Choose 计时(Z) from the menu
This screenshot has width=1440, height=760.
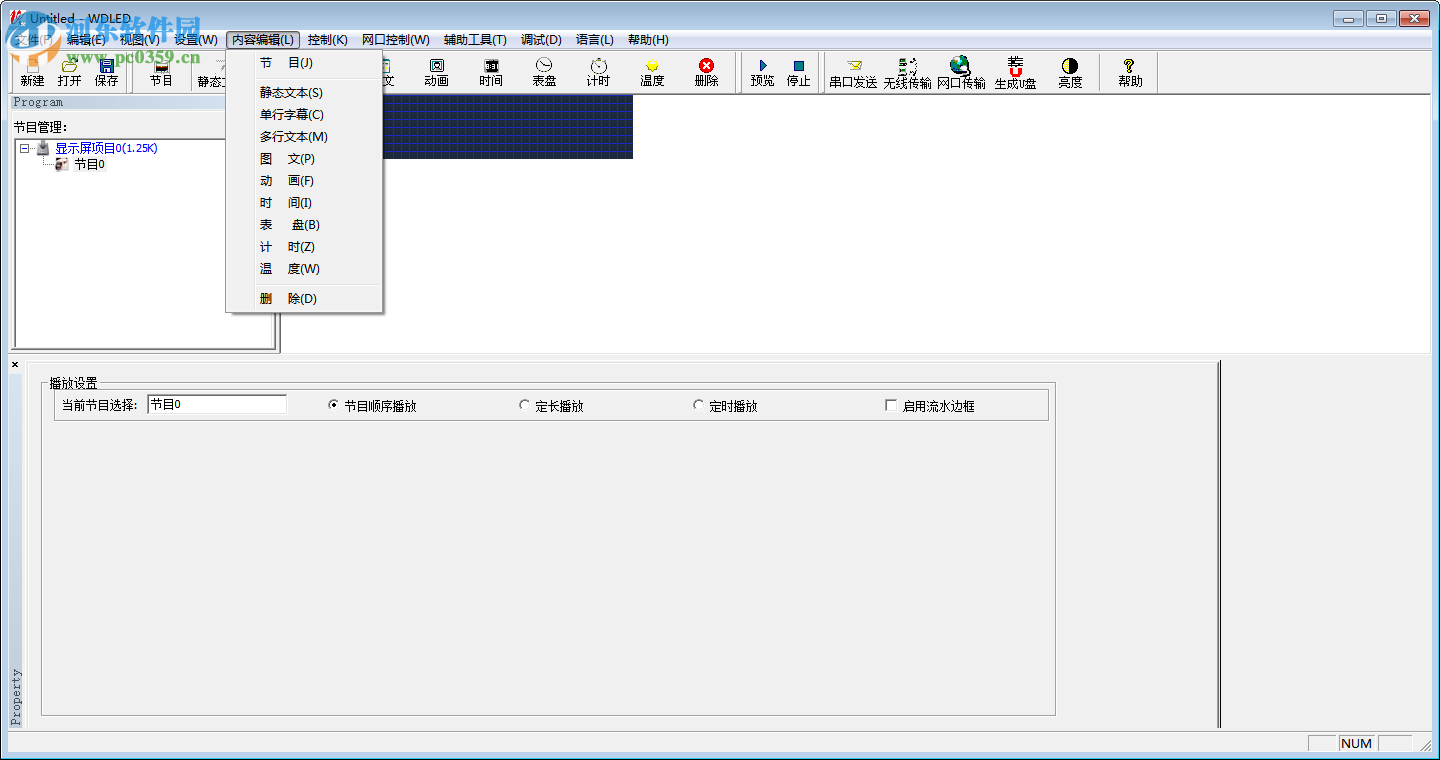[x=305, y=247]
